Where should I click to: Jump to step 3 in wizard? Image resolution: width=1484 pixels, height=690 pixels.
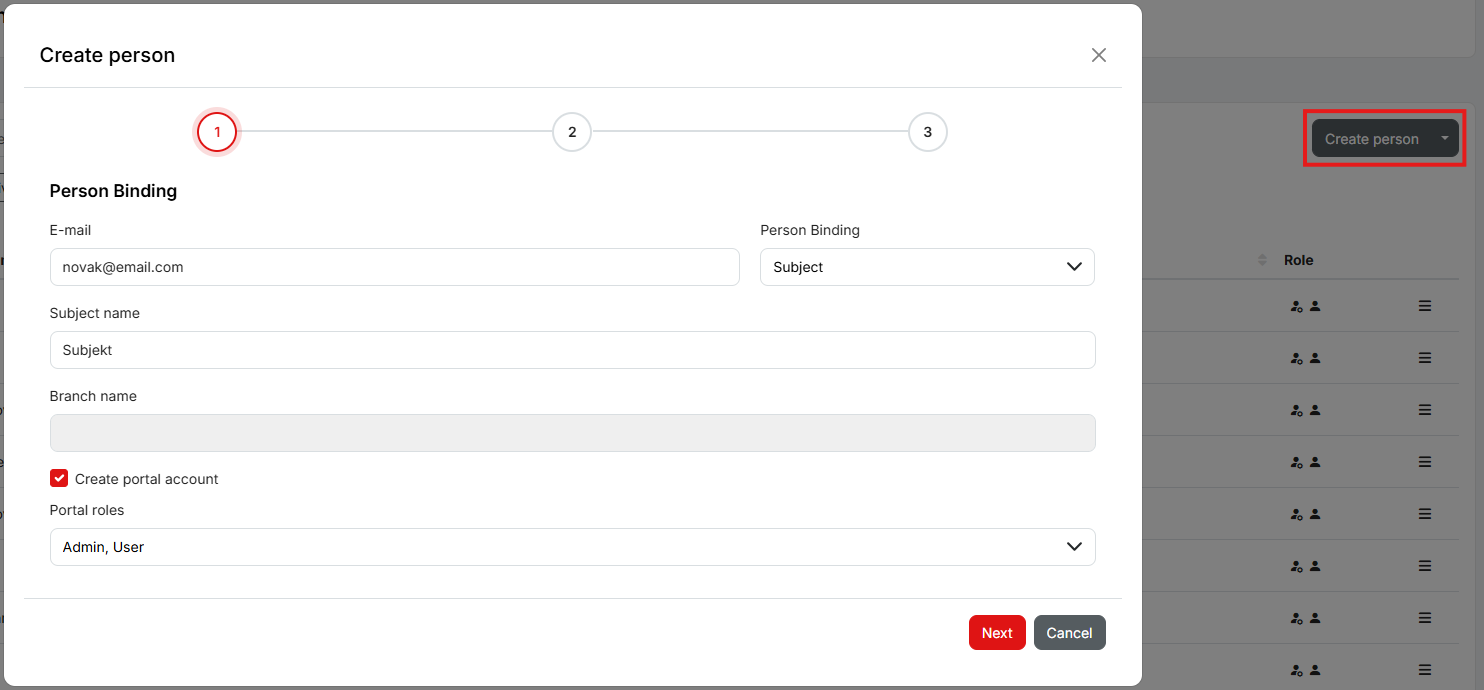click(x=927, y=132)
